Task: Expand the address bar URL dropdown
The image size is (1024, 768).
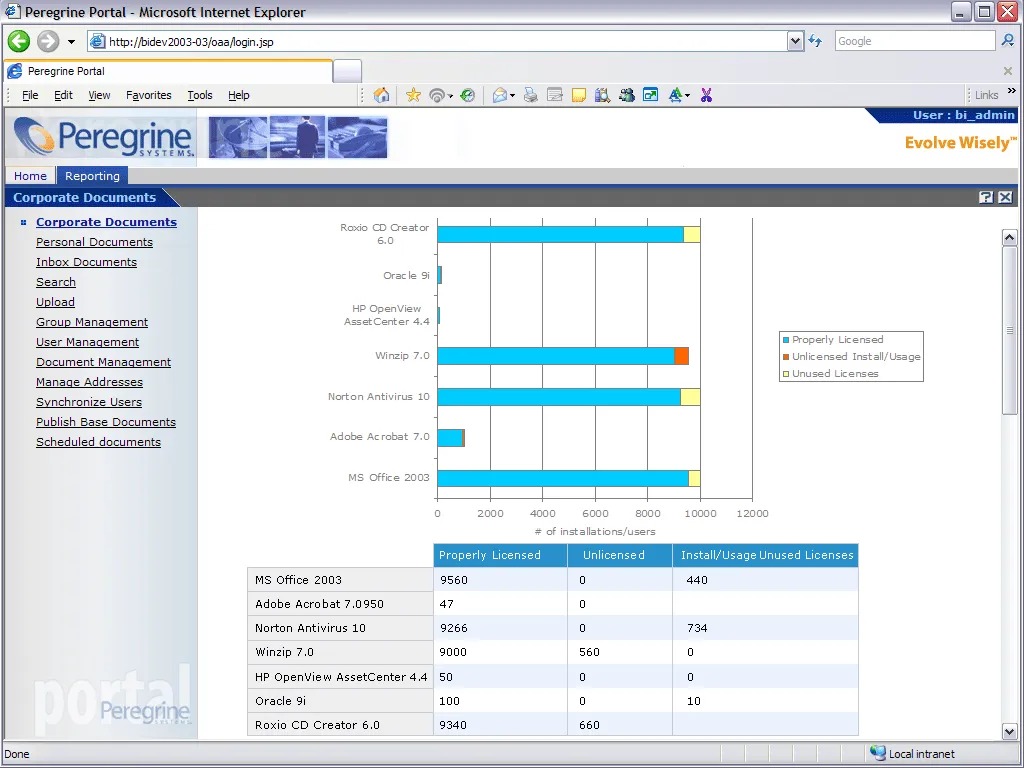Action: click(795, 41)
